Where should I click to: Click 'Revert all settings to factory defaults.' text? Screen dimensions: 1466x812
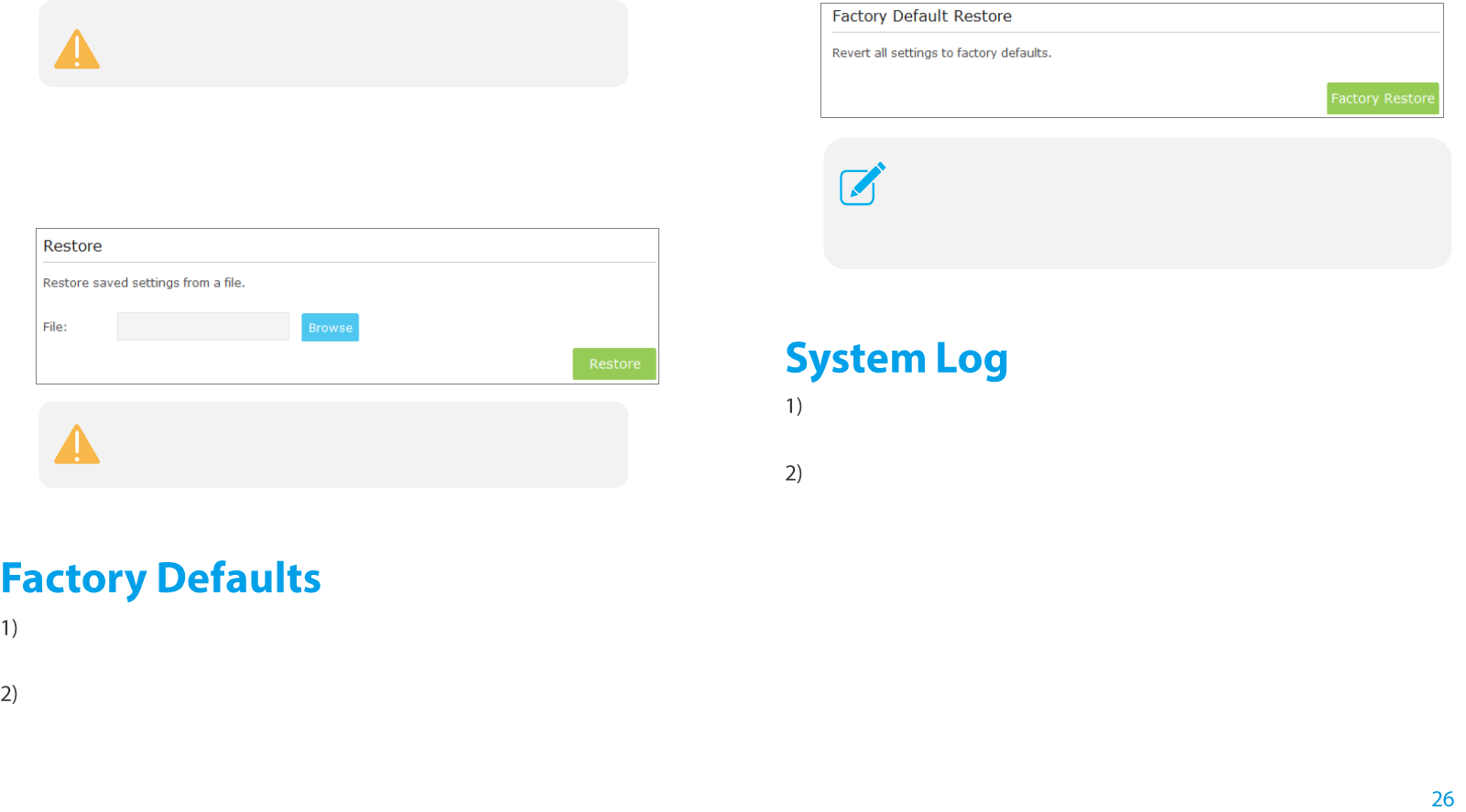(941, 53)
